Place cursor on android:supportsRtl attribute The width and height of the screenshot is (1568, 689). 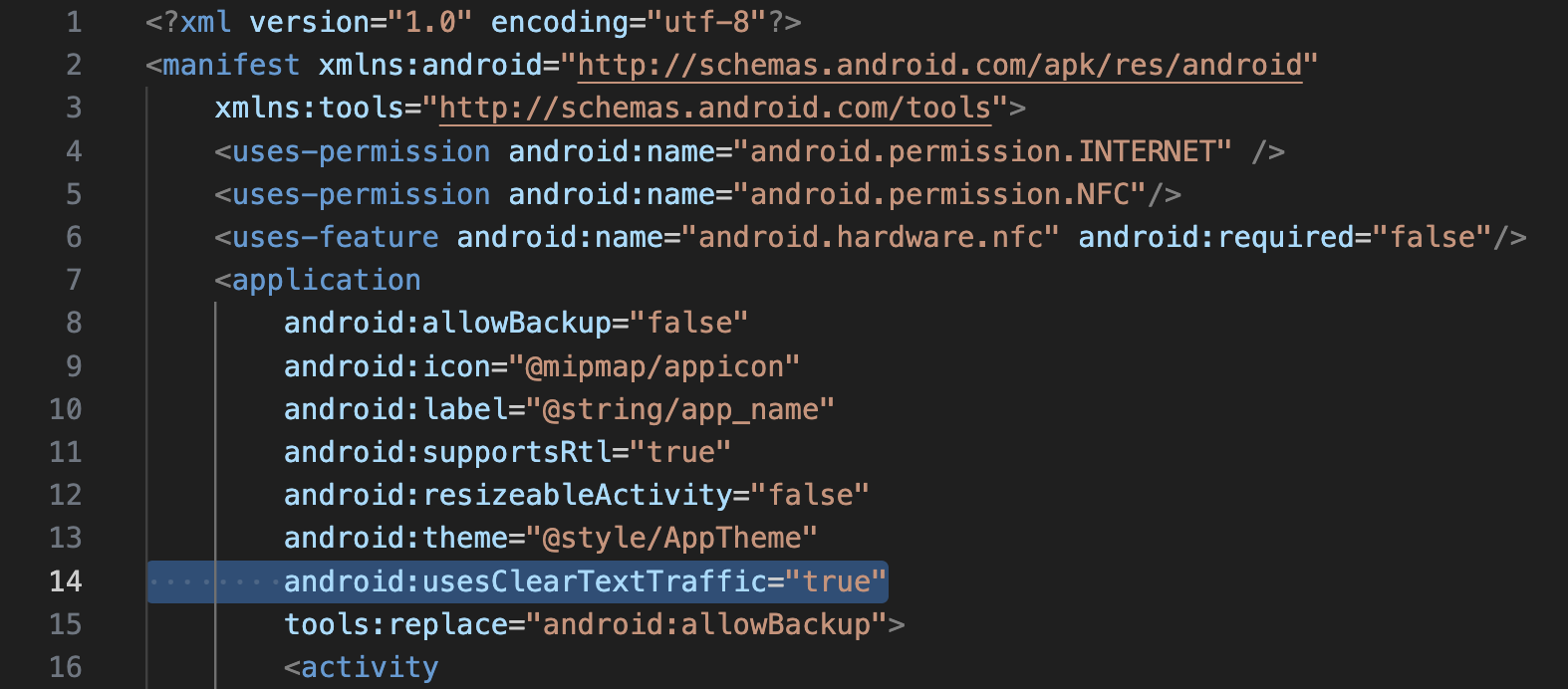[447, 452]
